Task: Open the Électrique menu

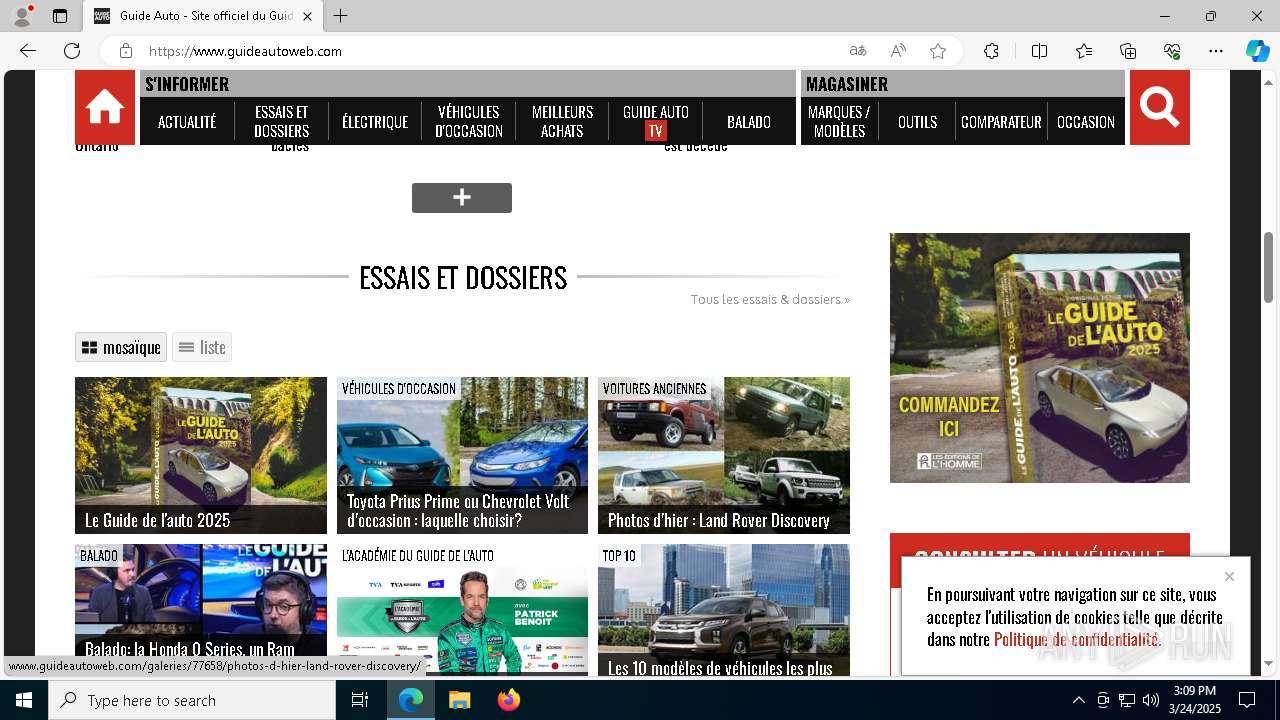Action: coord(375,122)
